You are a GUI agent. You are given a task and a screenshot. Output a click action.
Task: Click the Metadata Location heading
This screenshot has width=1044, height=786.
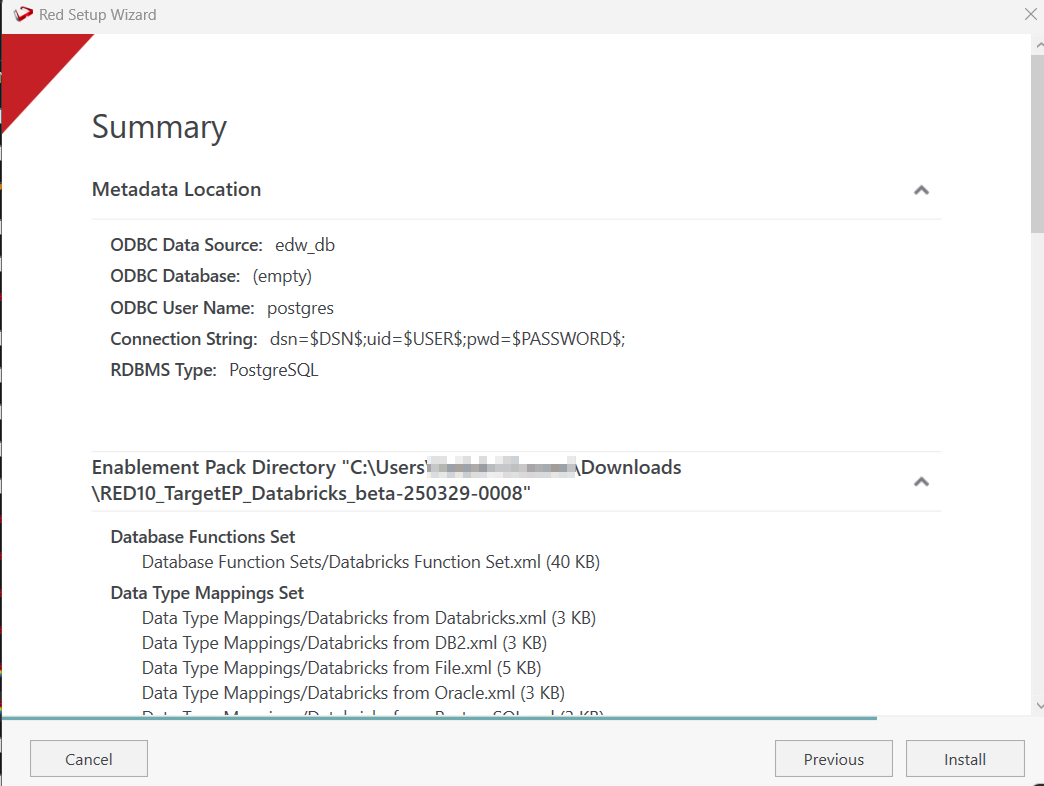[176, 189]
